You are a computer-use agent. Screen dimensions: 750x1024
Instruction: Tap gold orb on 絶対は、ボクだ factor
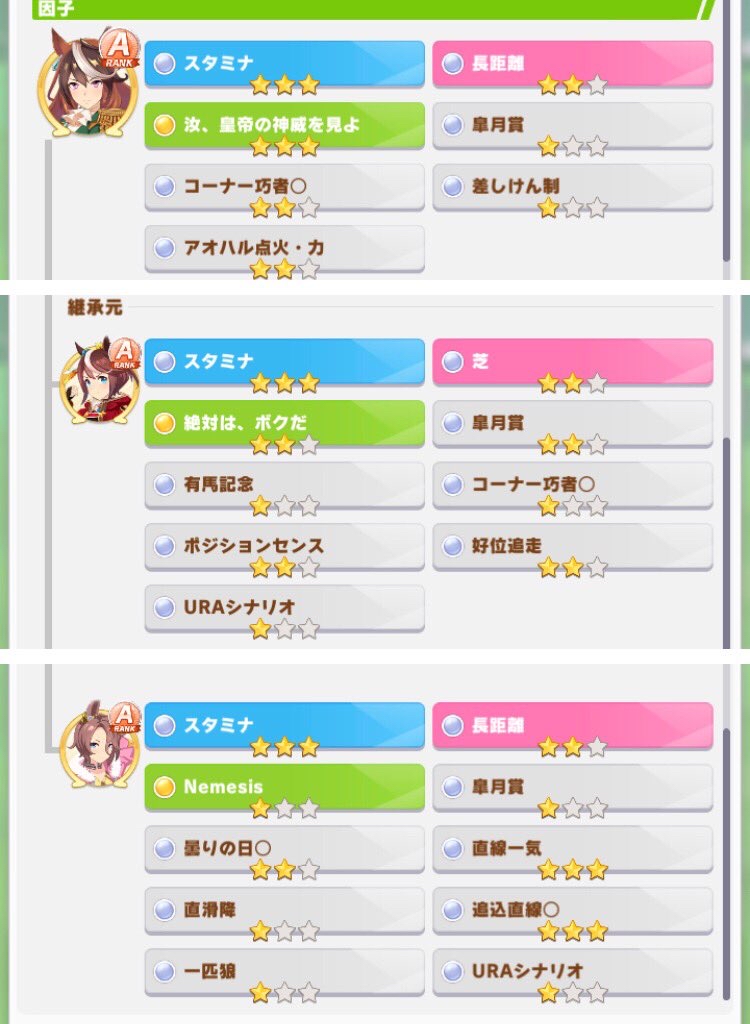coord(164,423)
